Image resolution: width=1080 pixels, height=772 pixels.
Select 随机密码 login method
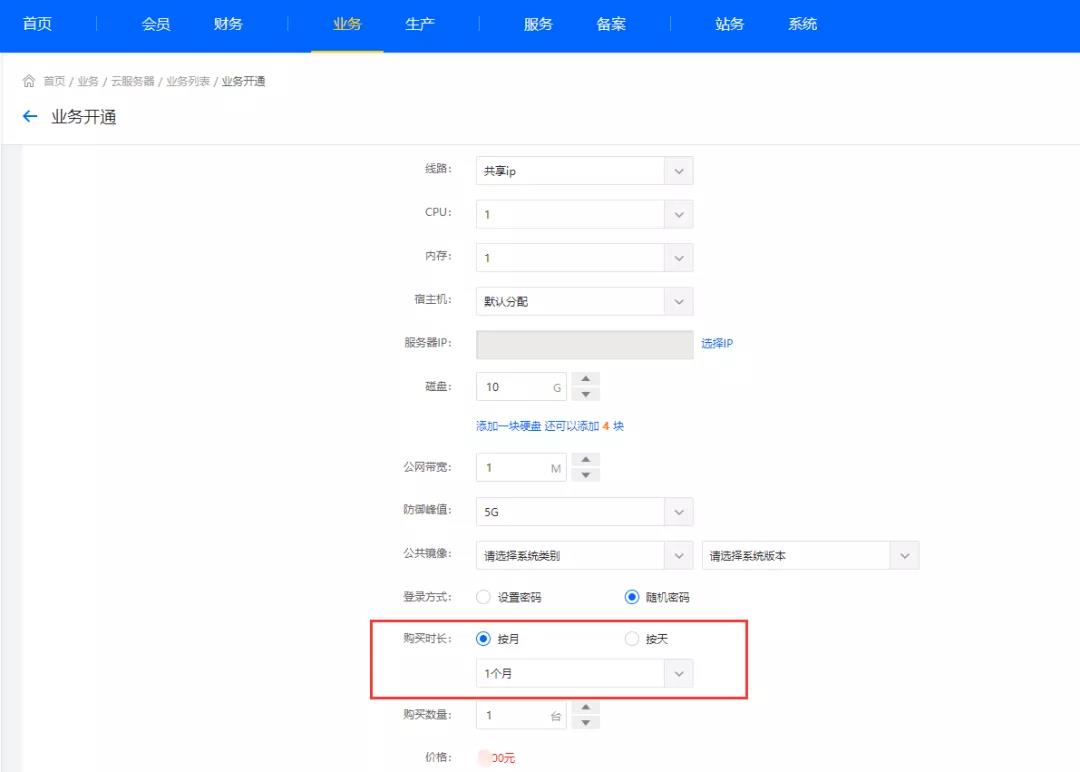coord(632,596)
